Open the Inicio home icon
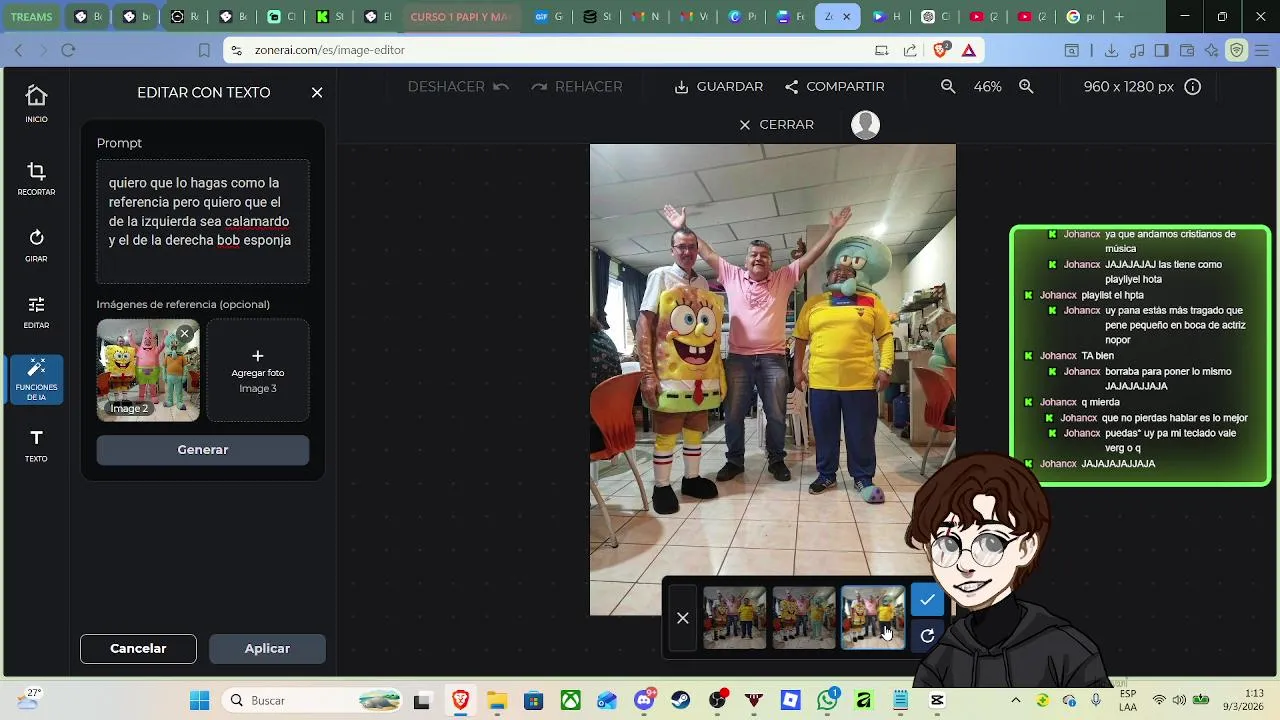This screenshot has width=1280, height=720. click(36, 104)
